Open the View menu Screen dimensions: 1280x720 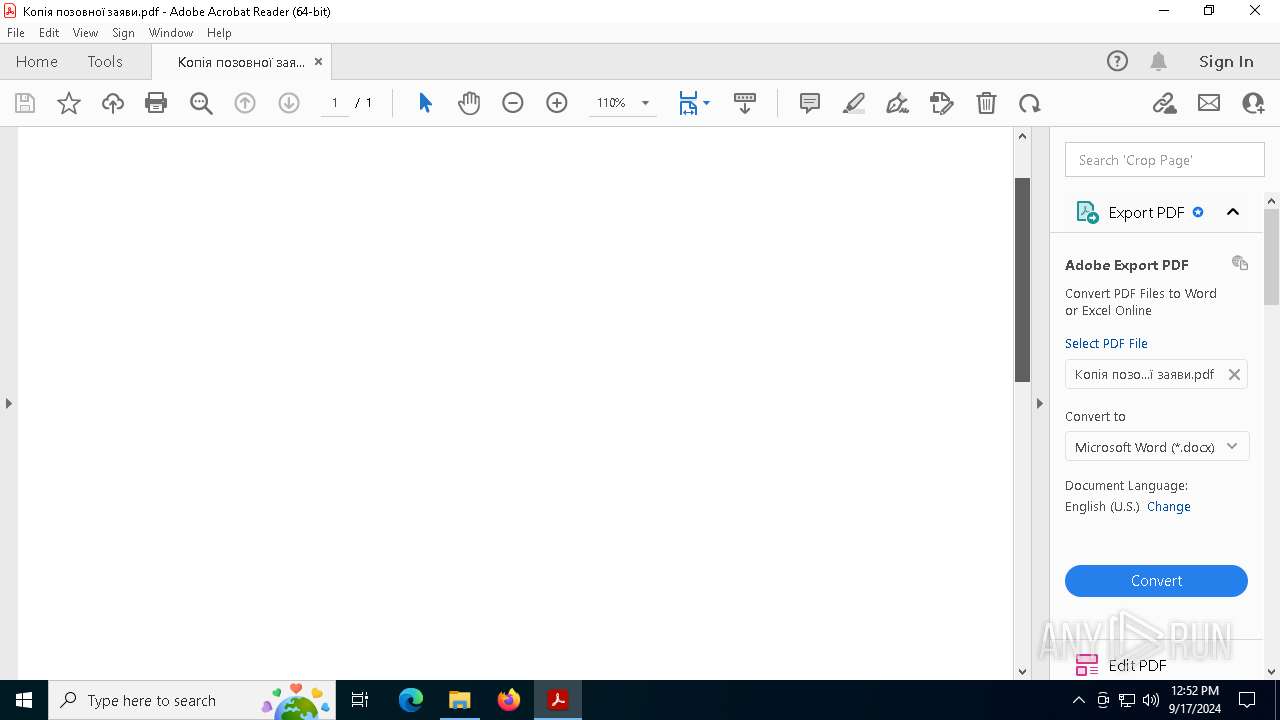coord(85,33)
